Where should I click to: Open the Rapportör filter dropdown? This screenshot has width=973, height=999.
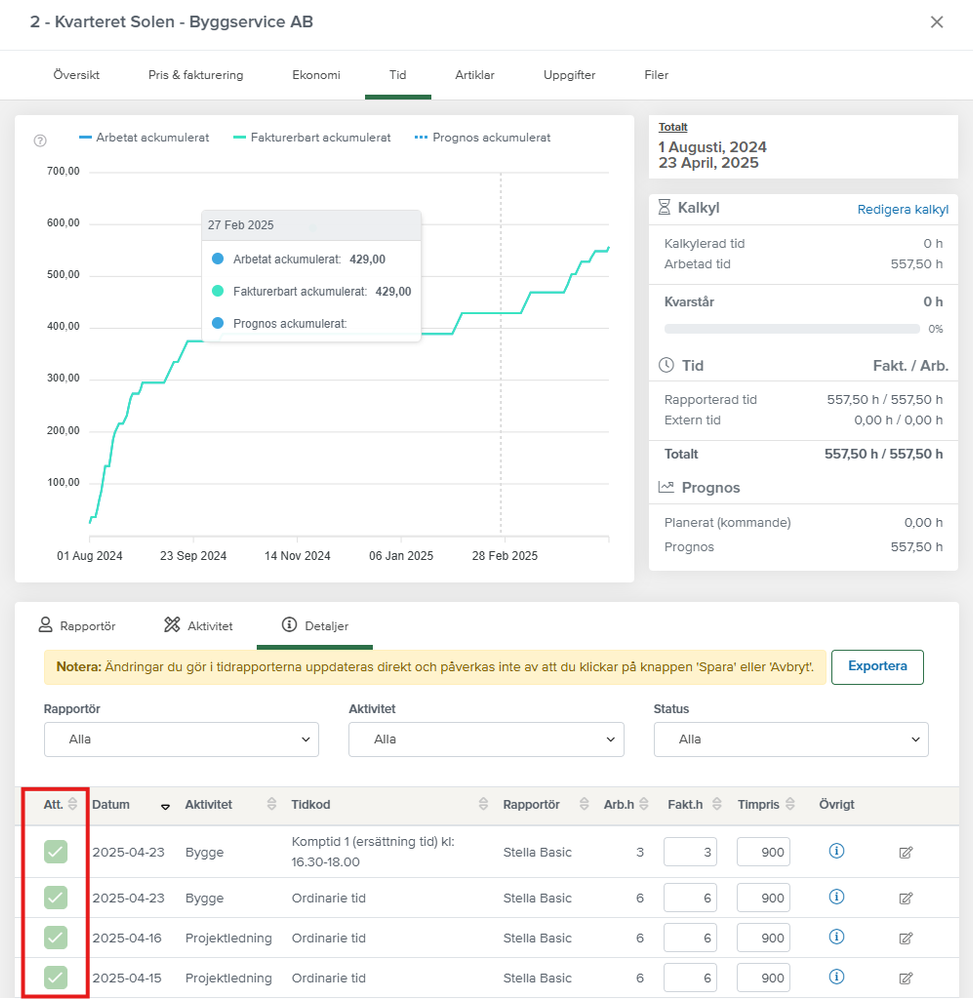pos(181,739)
